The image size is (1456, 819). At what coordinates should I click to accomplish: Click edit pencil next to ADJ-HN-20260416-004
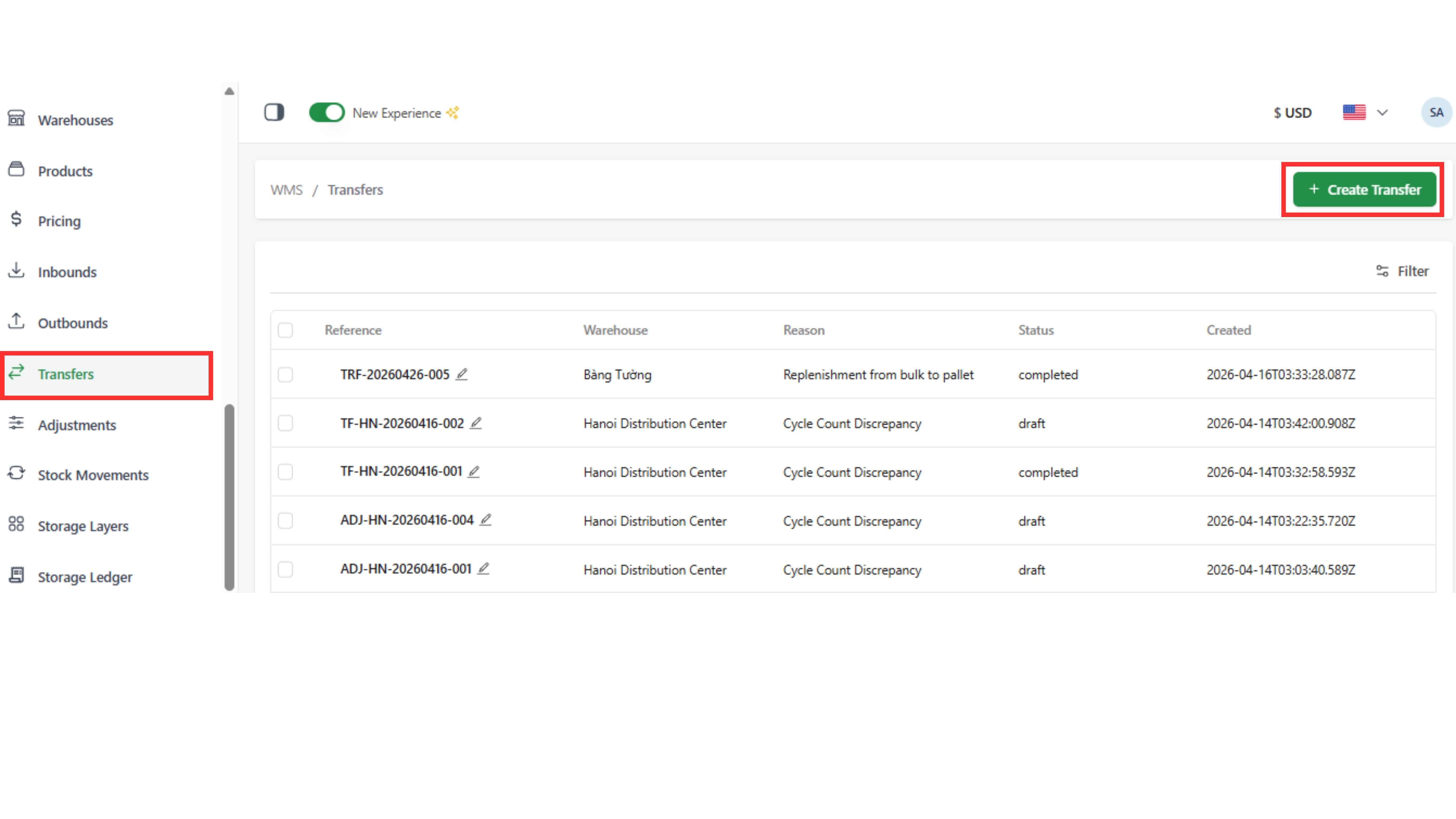pyautogui.click(x=486, y=519)
